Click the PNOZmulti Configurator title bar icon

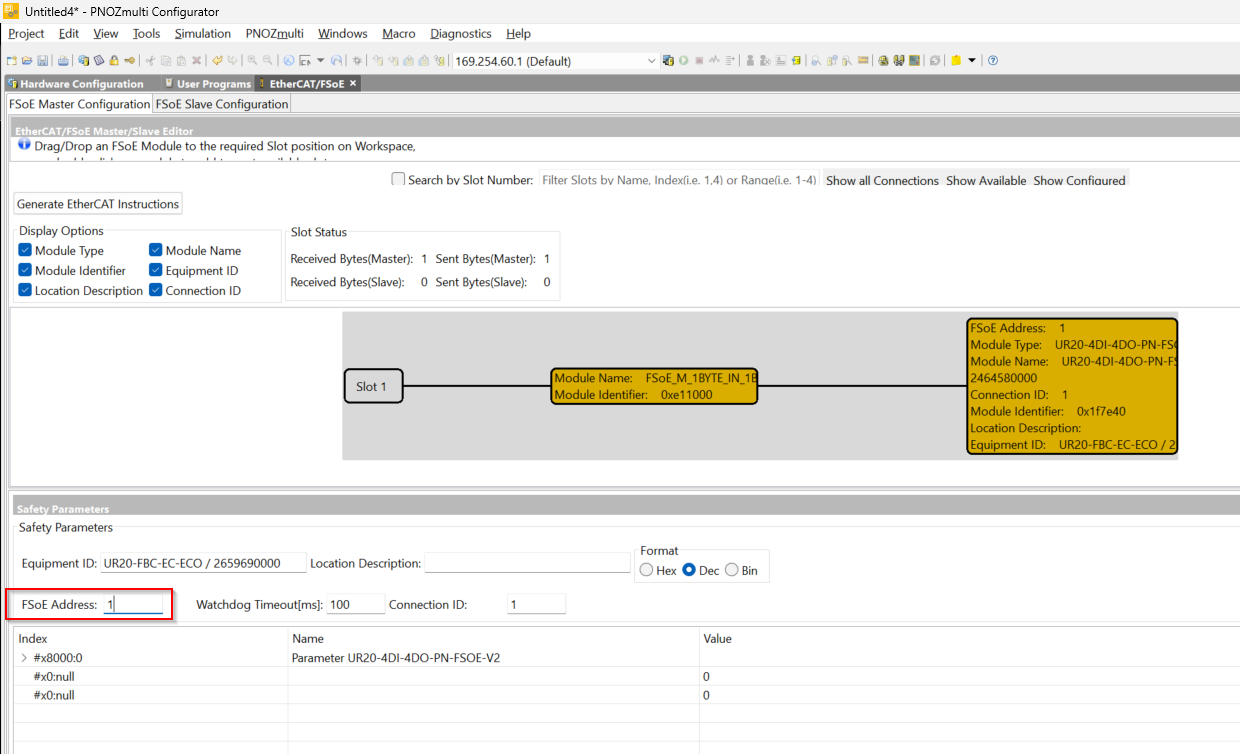coord(11,11)
